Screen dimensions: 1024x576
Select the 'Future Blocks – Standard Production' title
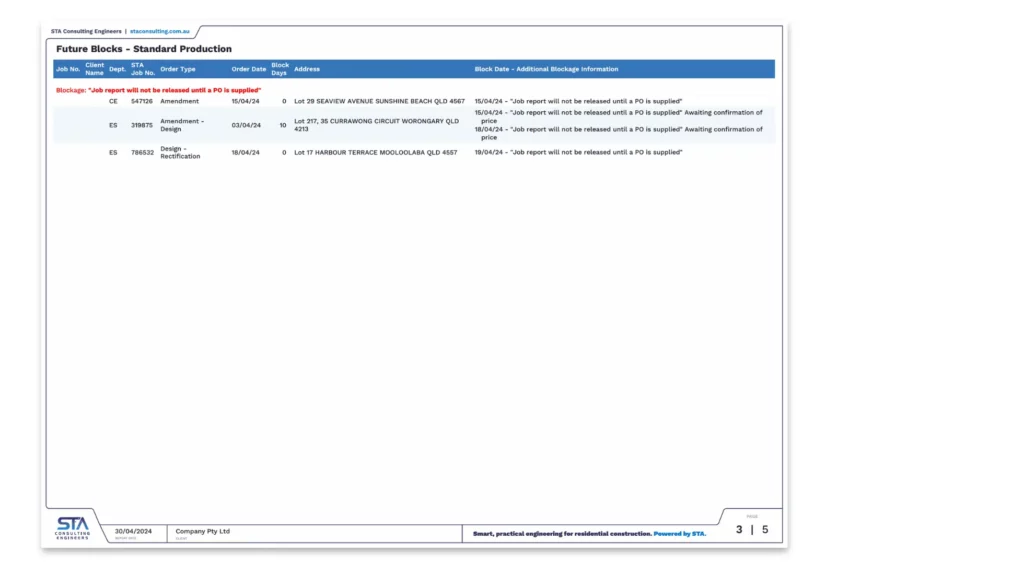(x=144, y=49)
